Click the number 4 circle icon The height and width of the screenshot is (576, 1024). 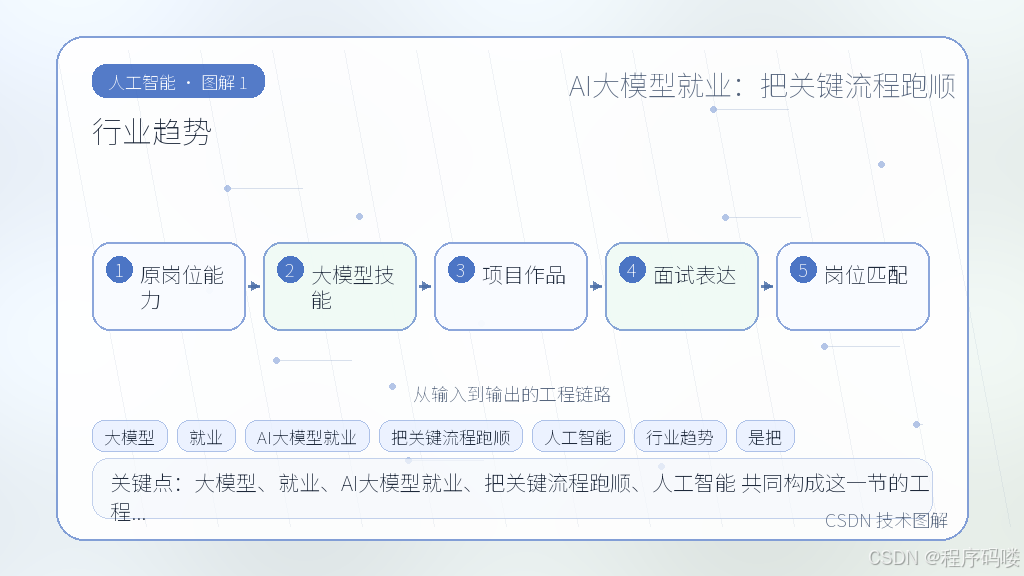[632, 270]
